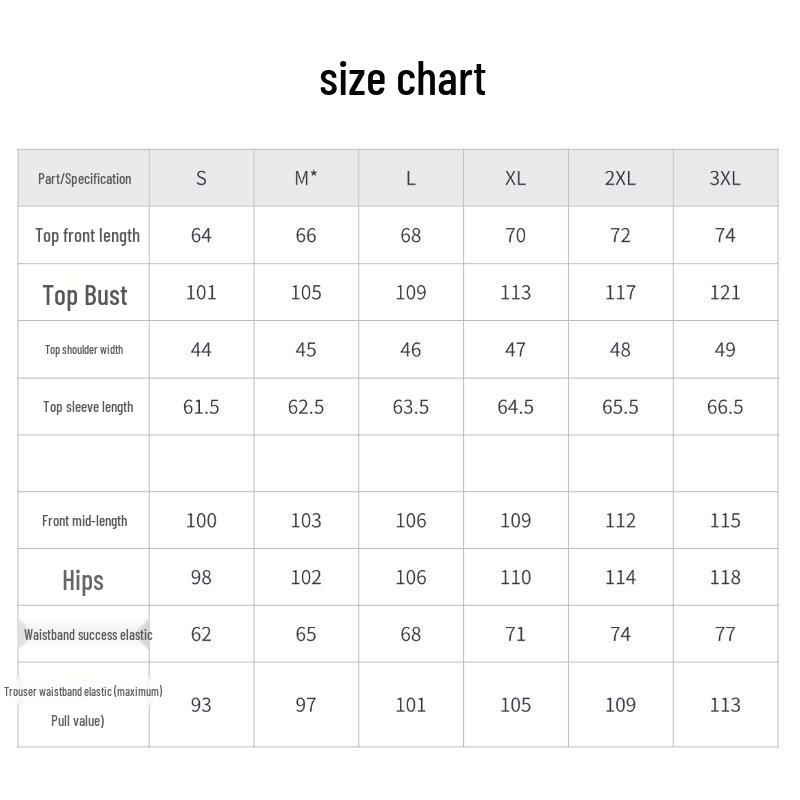This screenshot has height=800, width=800.
Task: Select the XL size column header
Action: [515, 178]
